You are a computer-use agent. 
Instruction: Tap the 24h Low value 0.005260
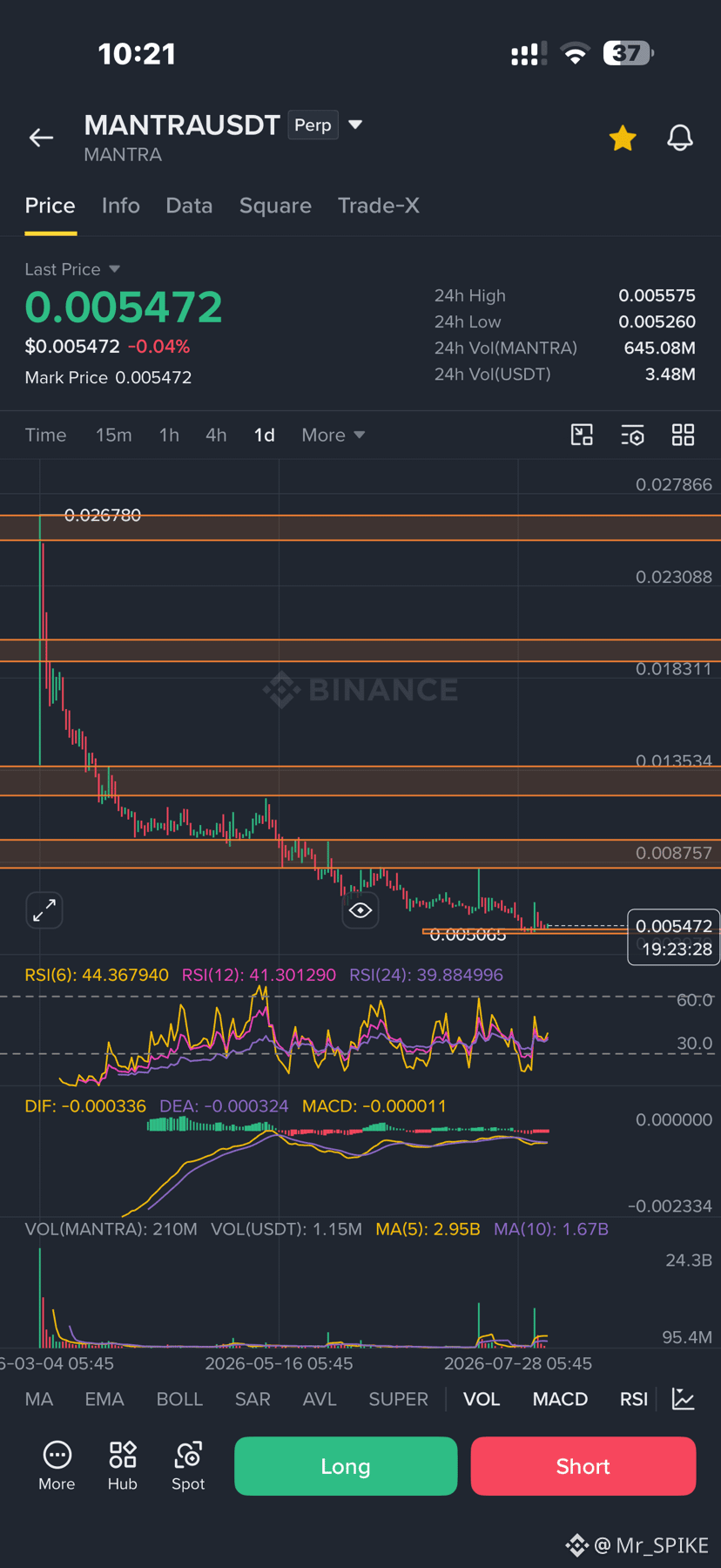(657, 321)
